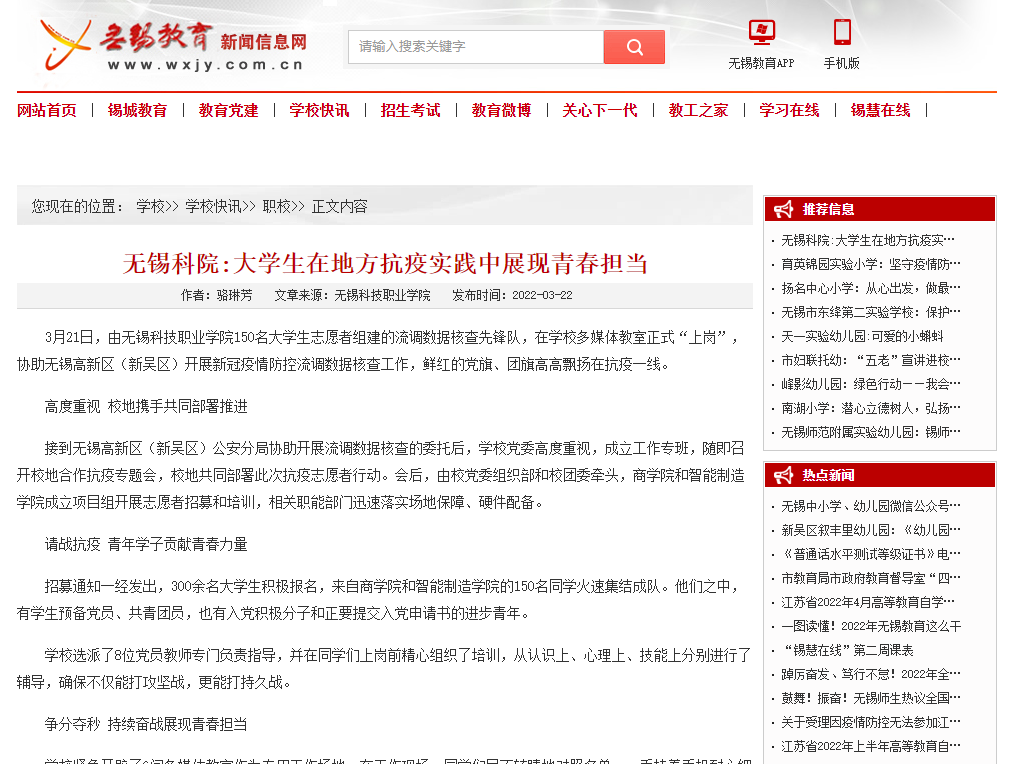Click the 热点新闻 panel heading

[x=828, y=475]
